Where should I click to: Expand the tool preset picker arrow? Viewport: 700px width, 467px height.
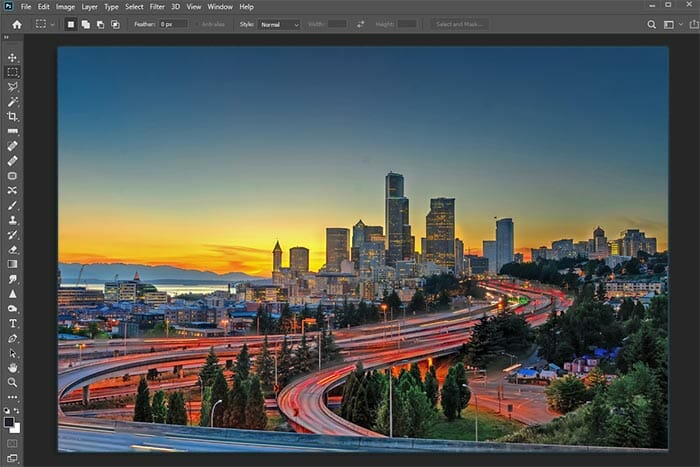53,24
